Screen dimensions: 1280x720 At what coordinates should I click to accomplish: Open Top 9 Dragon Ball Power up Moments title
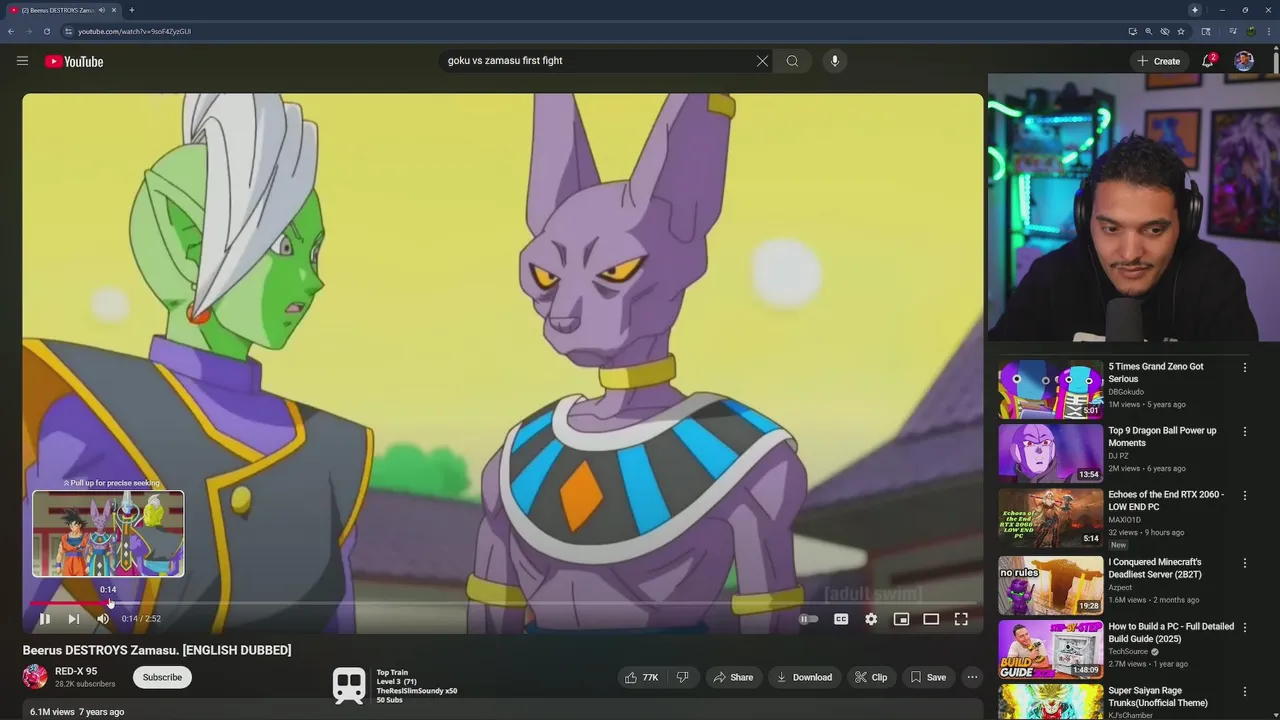(1162, 437)
